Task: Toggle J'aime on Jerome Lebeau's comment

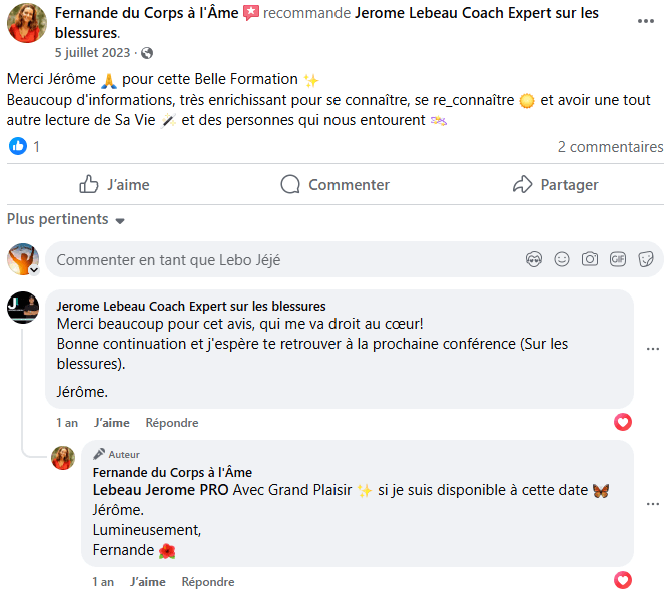Action: [112, 423]
